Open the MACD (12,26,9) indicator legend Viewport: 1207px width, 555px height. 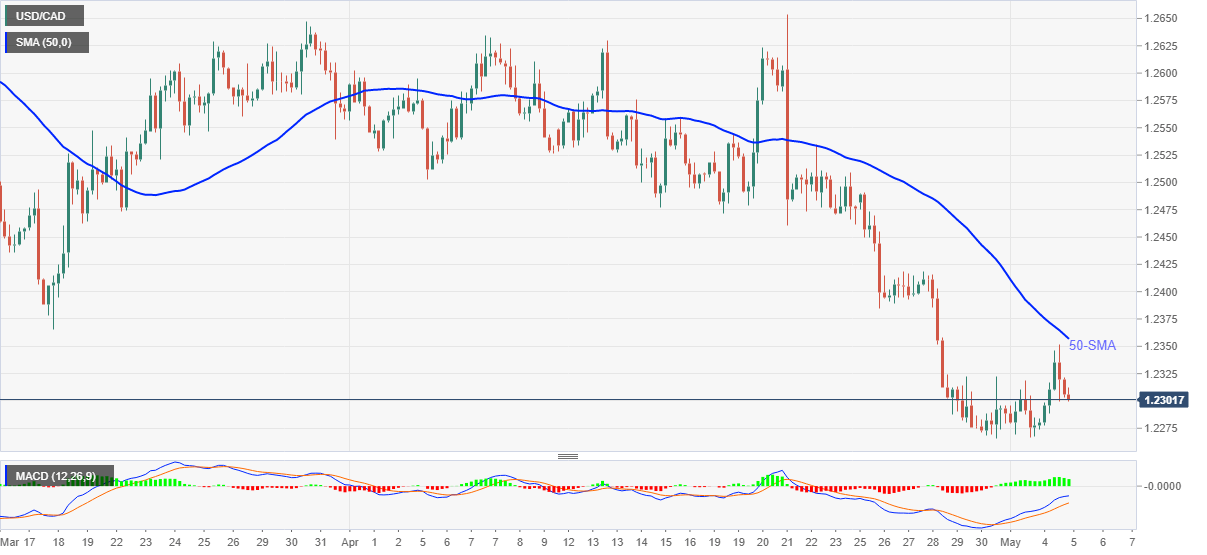coord(59,474)
